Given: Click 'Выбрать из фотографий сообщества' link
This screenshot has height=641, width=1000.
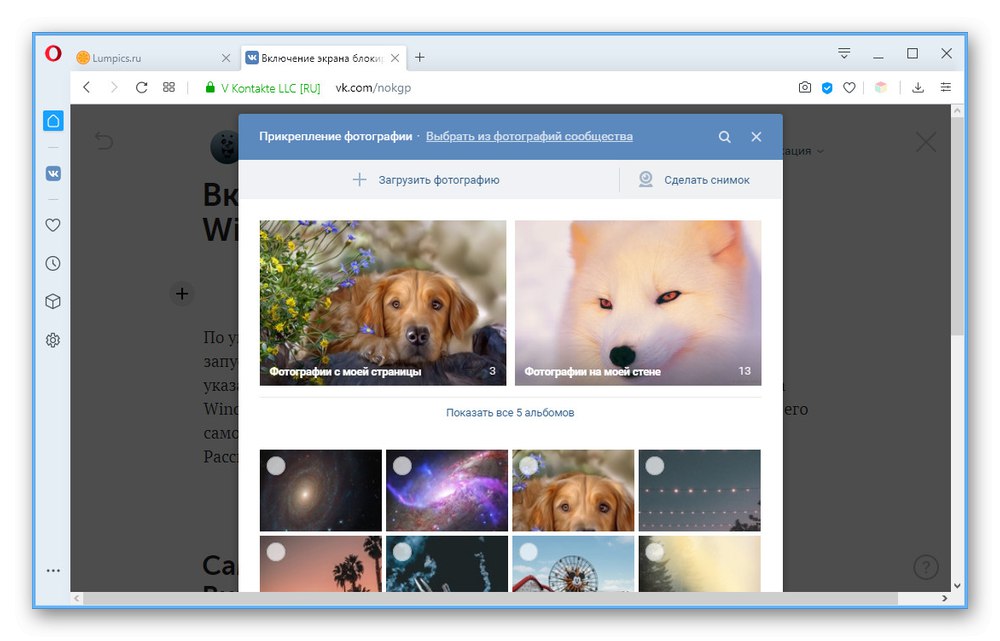Looking at the screenshot, I should point(529,136).
